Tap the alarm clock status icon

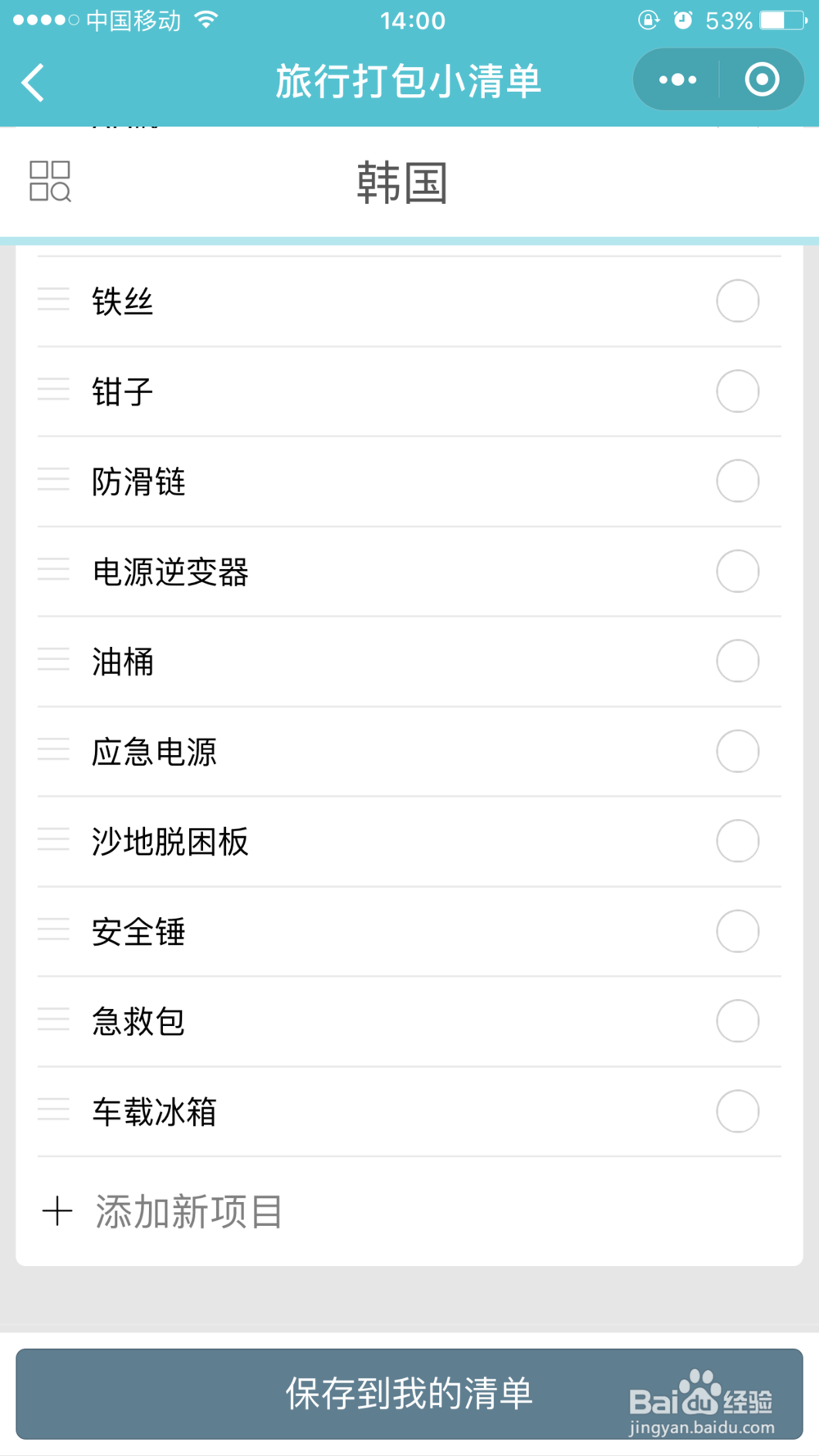682,20
